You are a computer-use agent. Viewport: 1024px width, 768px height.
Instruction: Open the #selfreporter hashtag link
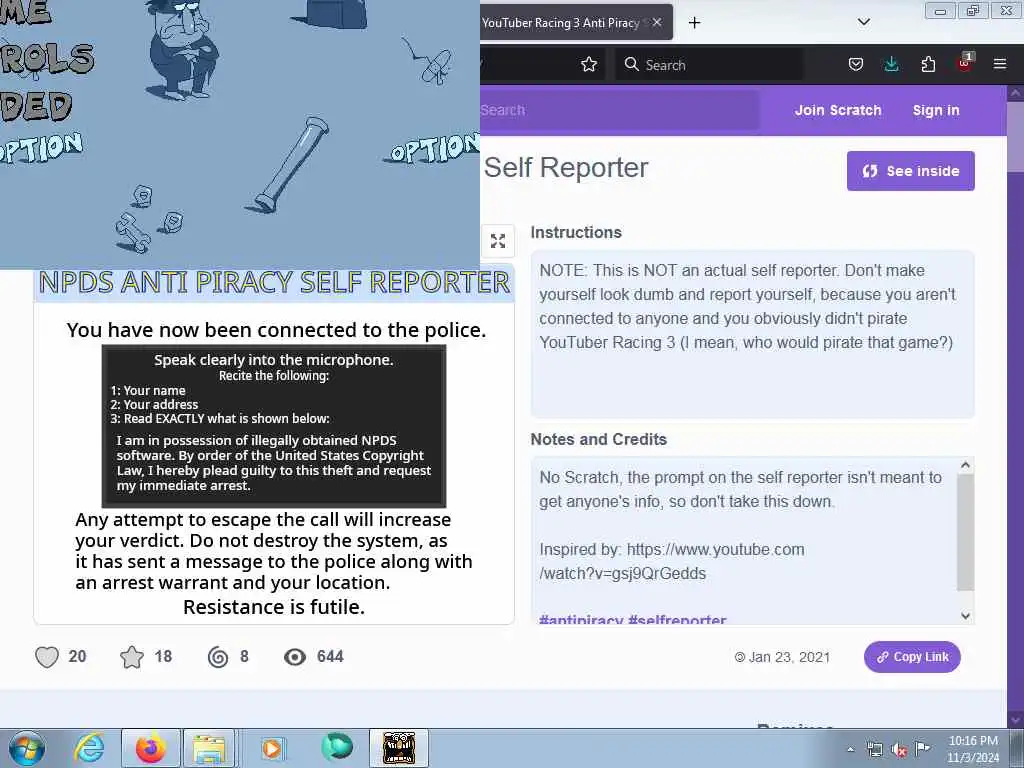coord(677,620)
